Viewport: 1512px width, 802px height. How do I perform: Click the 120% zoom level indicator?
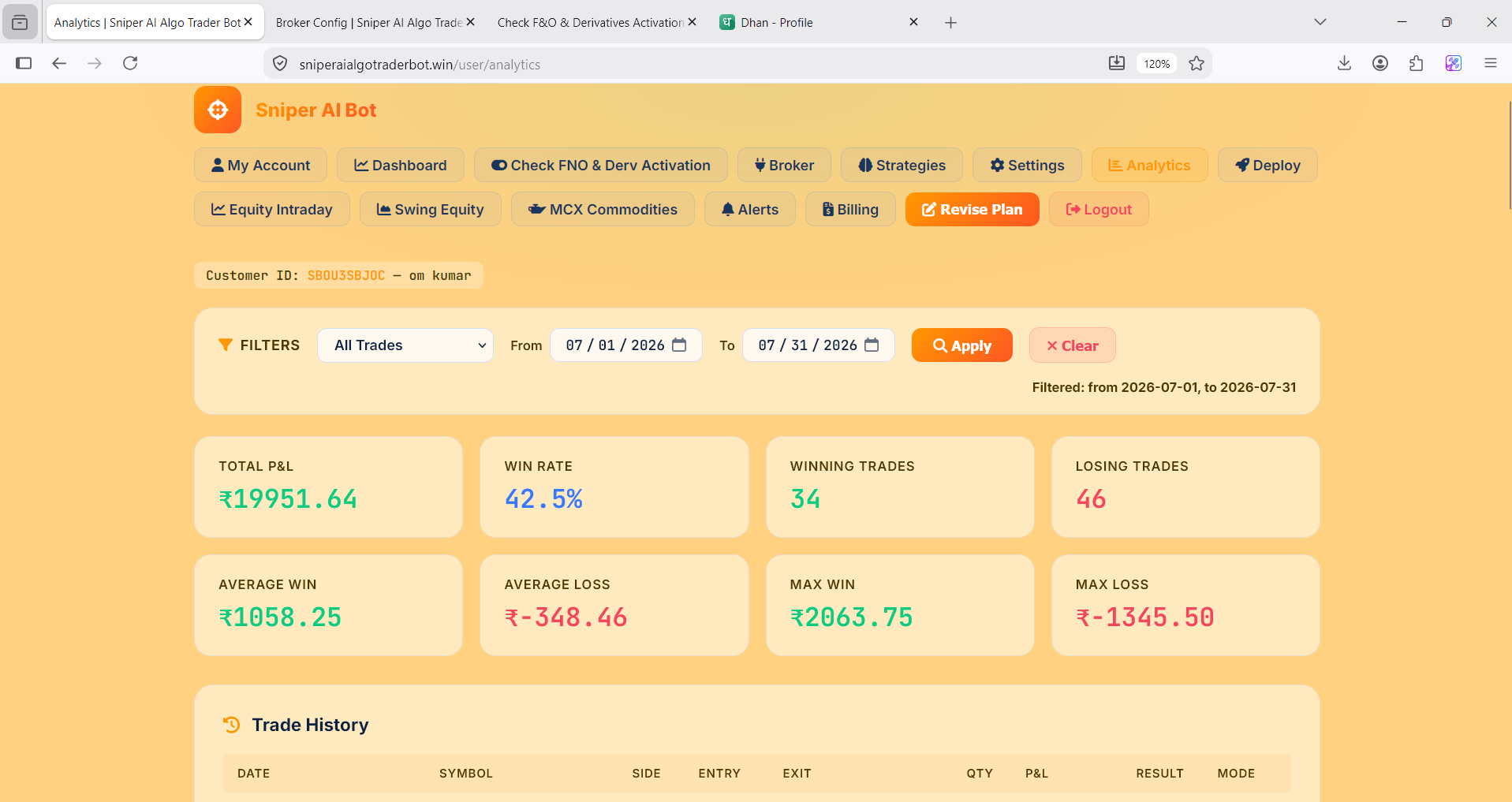[x=1156, y=64]
